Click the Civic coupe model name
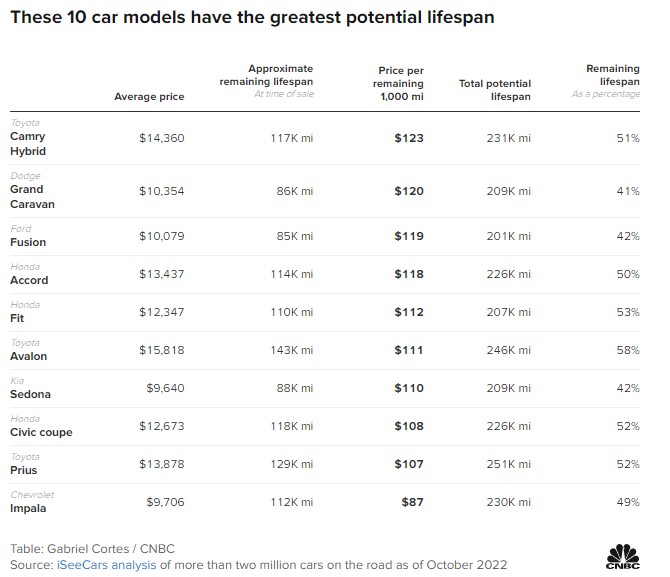670x577 pixels. pos(41,432)
